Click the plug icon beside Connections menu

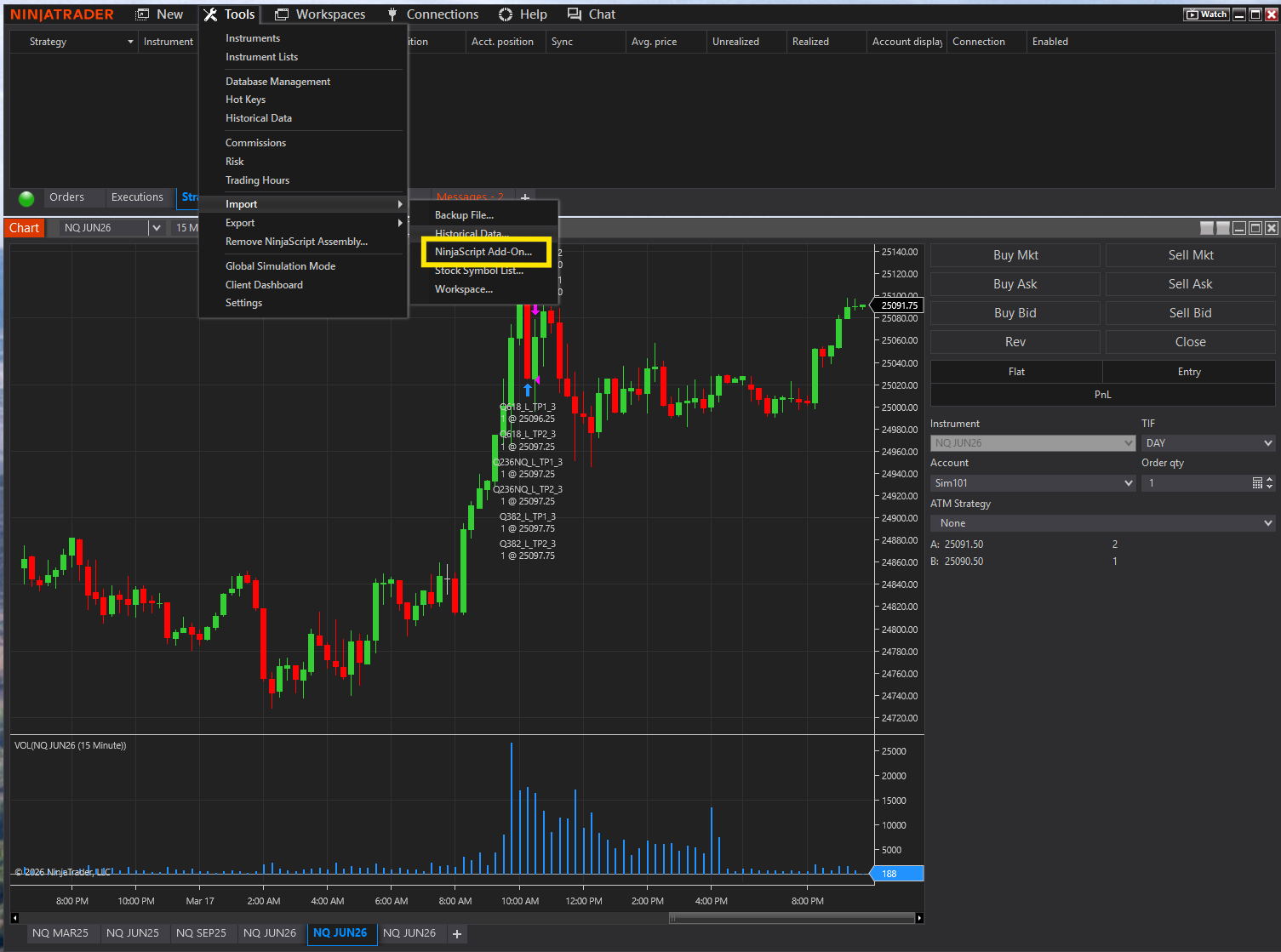[391, 14]
